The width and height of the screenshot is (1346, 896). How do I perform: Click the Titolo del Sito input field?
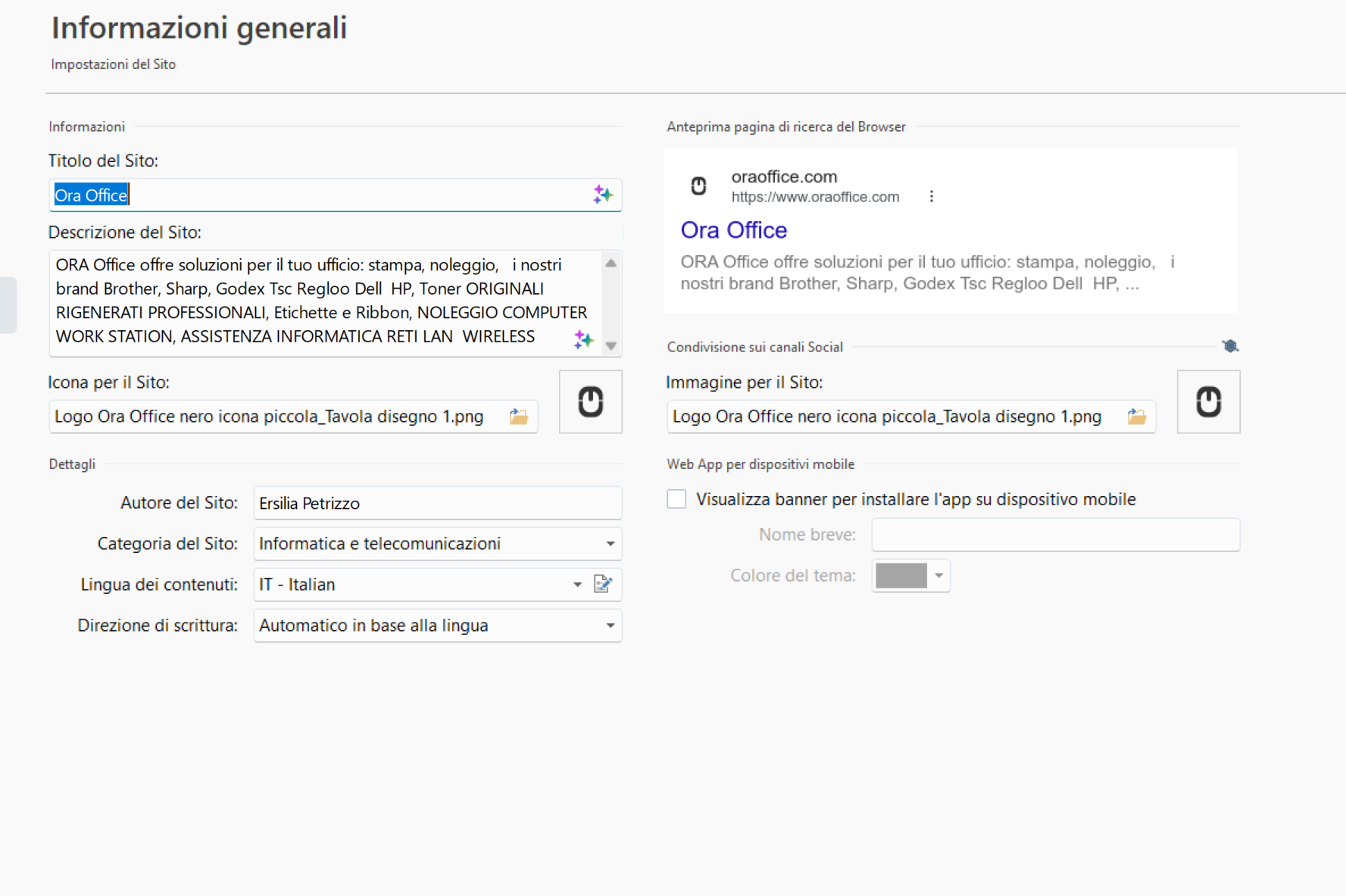pos(335,195)
